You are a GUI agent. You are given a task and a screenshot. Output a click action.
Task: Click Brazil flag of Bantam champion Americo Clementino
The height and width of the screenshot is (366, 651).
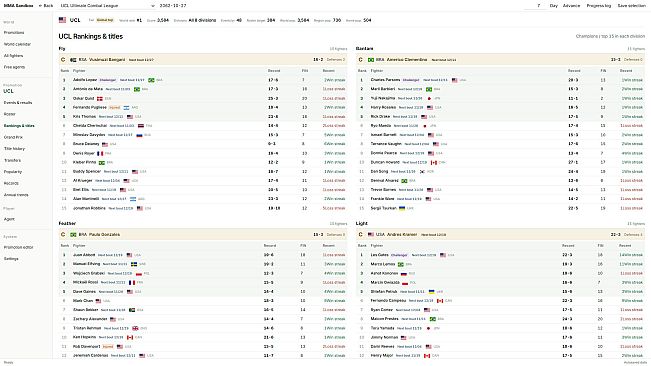click(371, 60)
